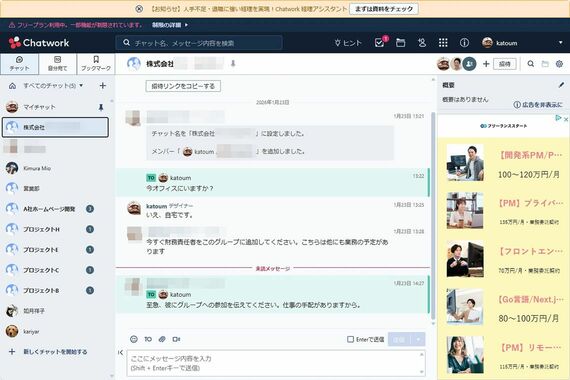Viewport: 570px width, 380px height.
Task: Click plus icon beside すべてのチャット
Action: (103, 86)
